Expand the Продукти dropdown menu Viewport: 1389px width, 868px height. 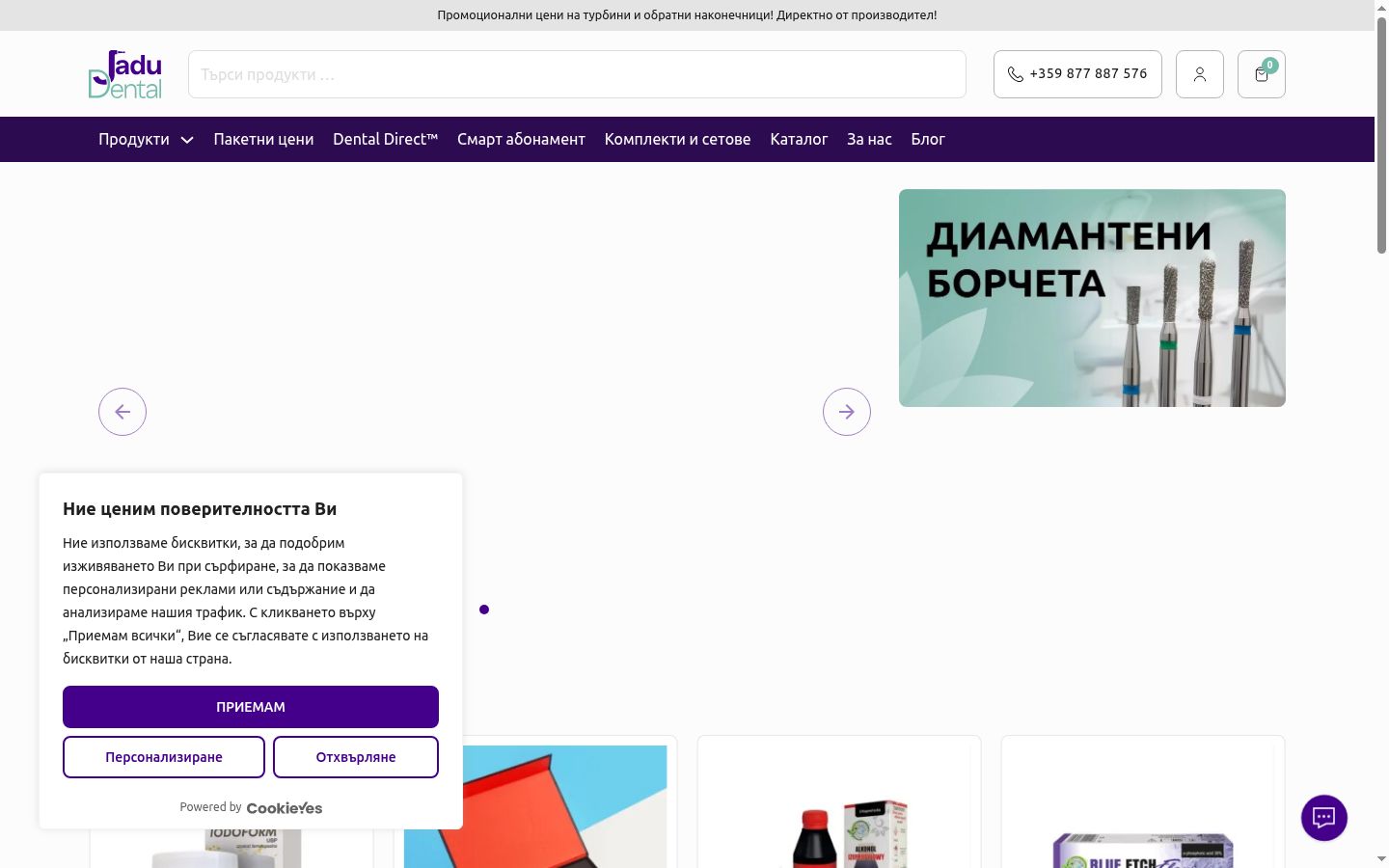pyautogui.click(x=146, y=139)
